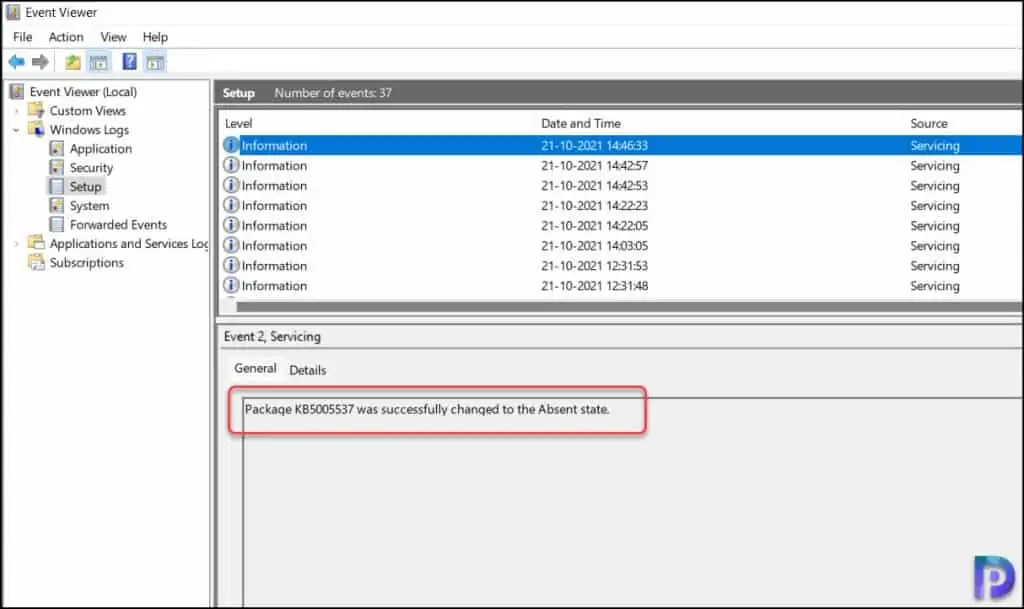Select event timestamp 21-10-2021 14:22:23
The image size is (1024, 609).
click(x=594, y=206)
